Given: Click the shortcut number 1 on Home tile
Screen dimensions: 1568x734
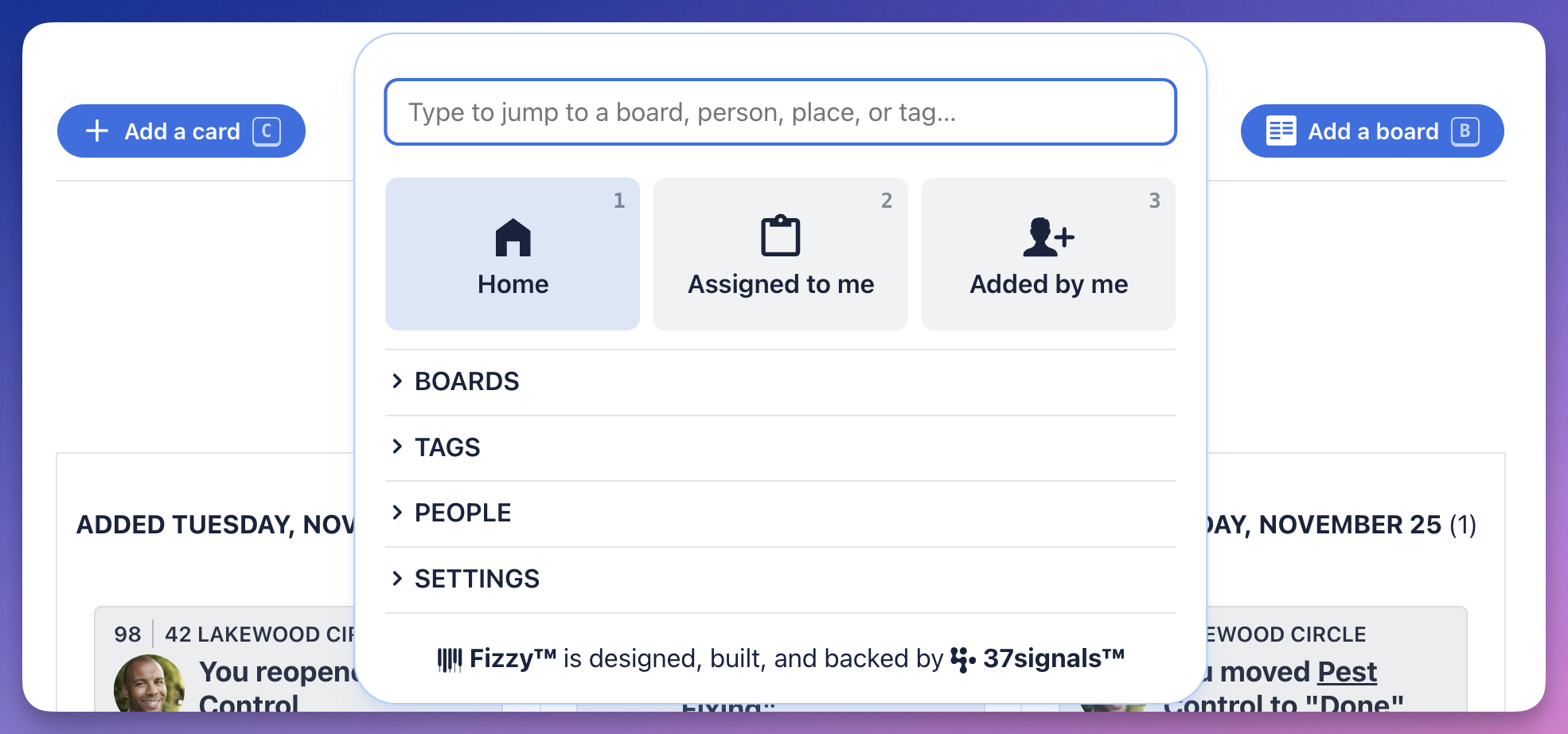Looking at the screenshot, I should [x=619, y=201].
